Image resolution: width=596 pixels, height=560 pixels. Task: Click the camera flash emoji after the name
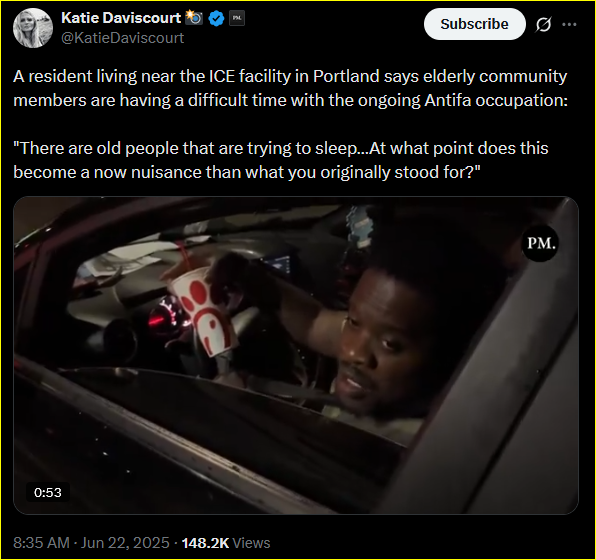point(194,17)
